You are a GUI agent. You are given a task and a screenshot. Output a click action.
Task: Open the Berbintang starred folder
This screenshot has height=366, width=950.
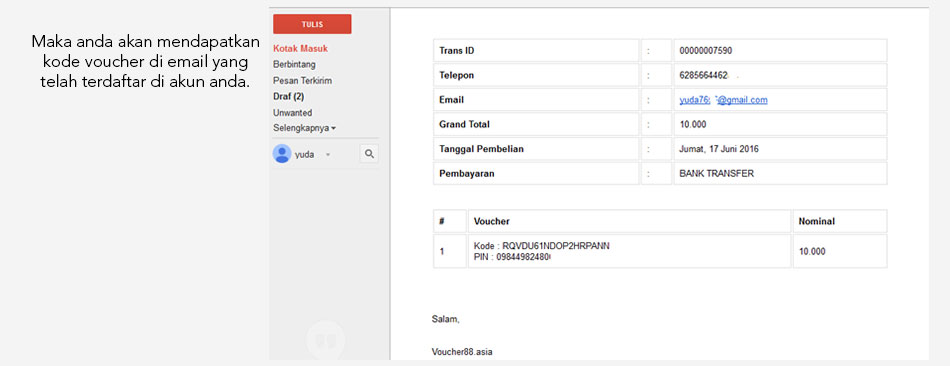[294, 64]
